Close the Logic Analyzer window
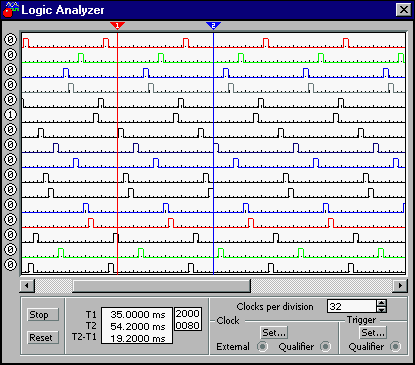 click(404, 9)
